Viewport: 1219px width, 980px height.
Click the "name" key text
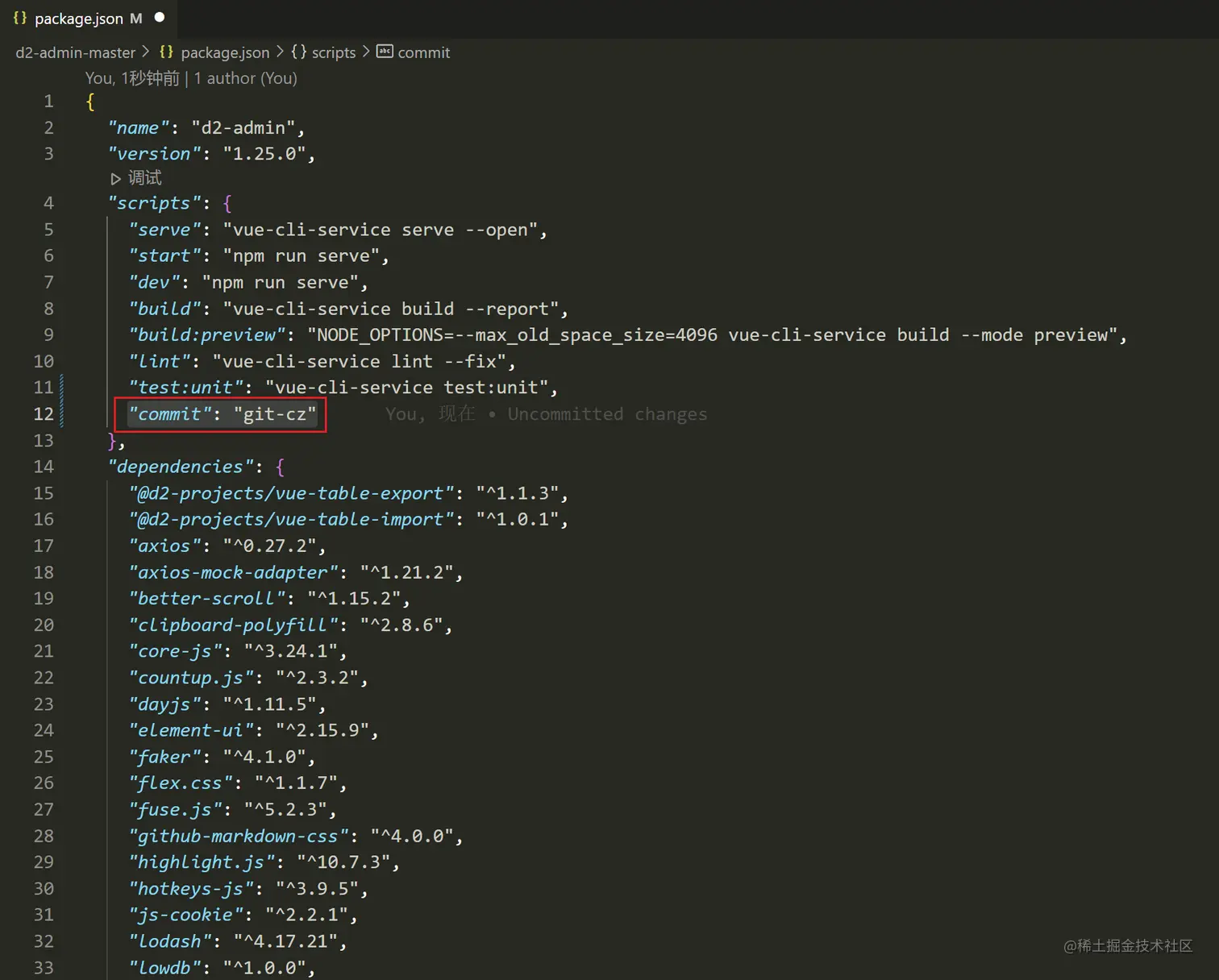139,128
